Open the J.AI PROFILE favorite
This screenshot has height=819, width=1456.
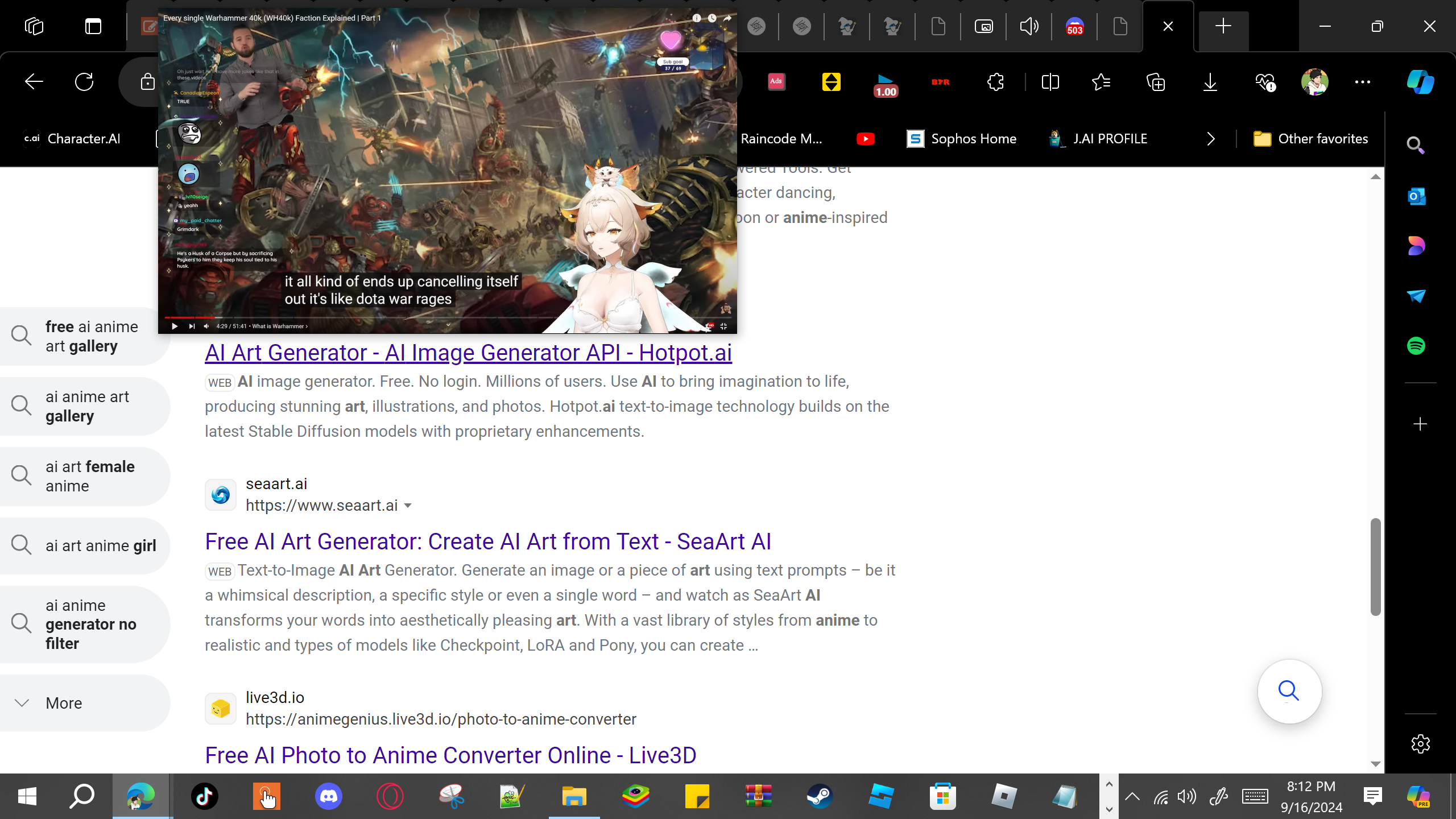tap(1098, 139)
